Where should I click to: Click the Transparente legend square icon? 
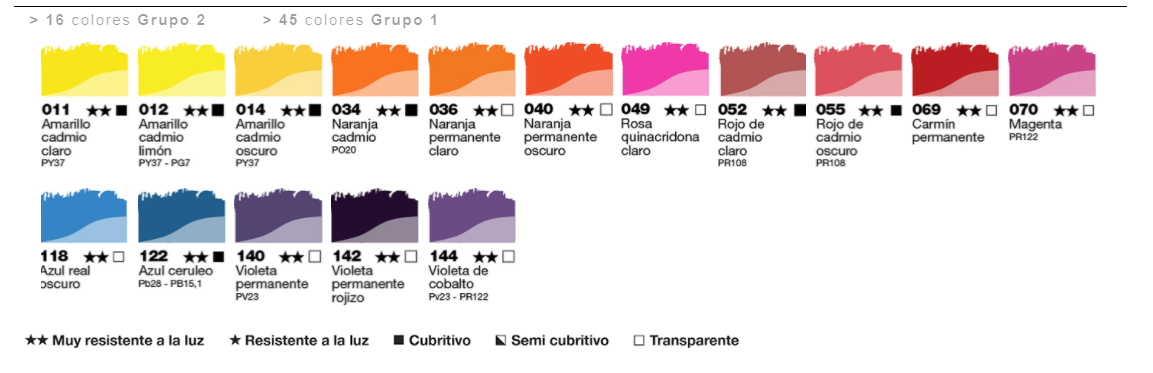pos(638,341)
